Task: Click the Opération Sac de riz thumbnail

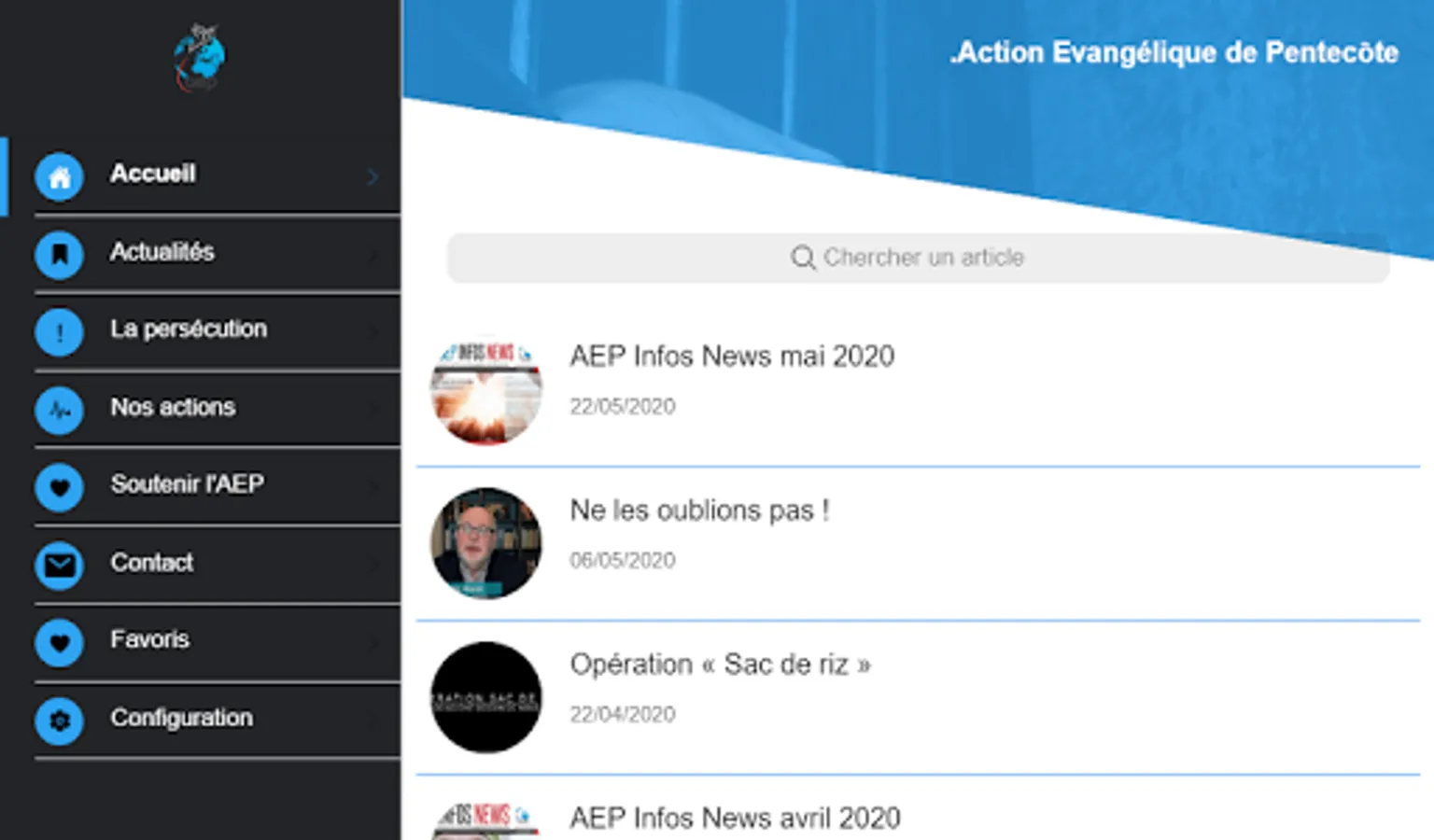Action: [485, 697]
